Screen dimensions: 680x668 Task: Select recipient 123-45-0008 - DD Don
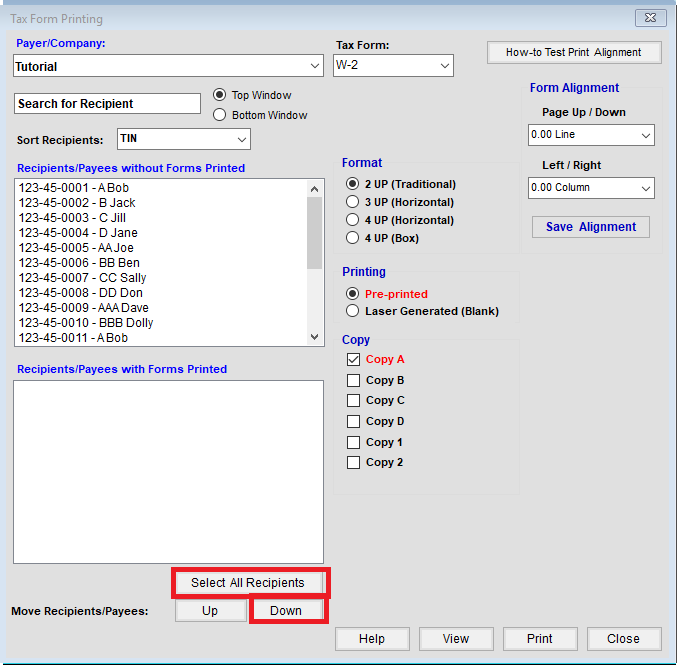[160, 293]
